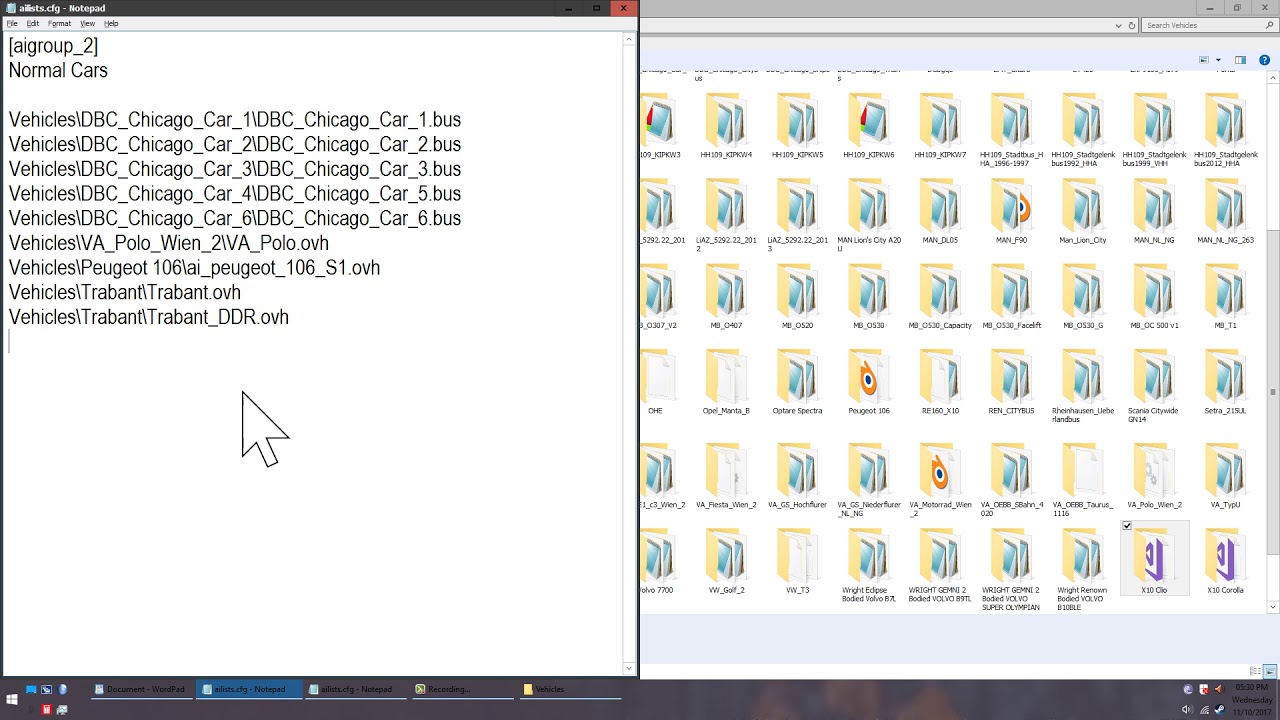Open the volume control in system tray
This screenshot has width=1280, height=720.
pos(1187,710)
